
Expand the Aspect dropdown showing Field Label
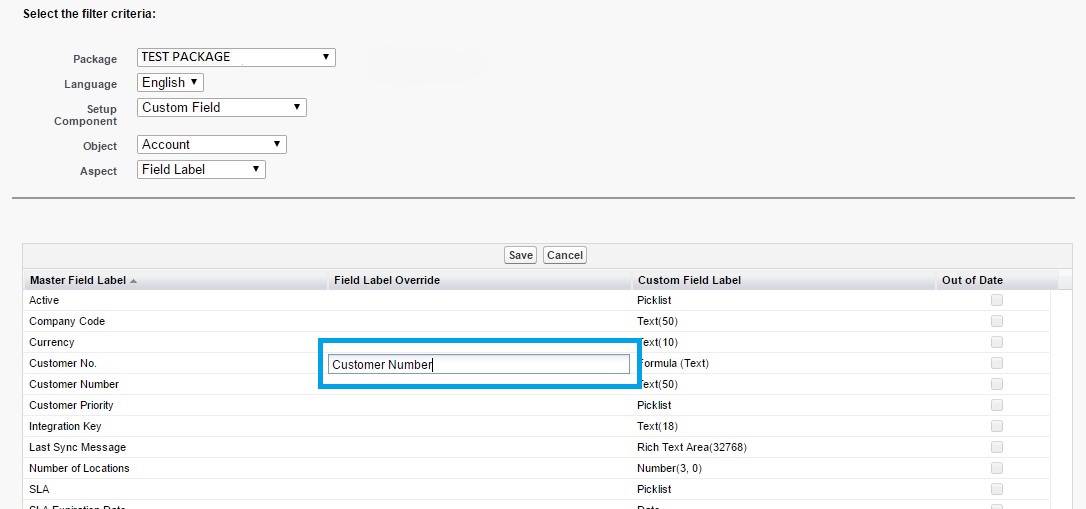[201, 170]
